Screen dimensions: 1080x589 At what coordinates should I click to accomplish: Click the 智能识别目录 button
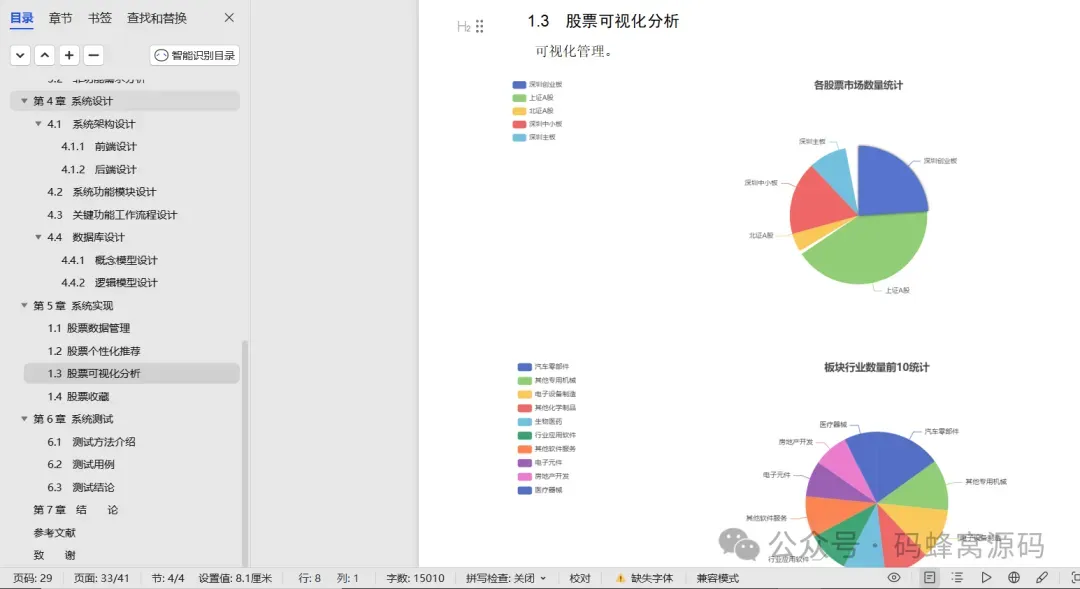195,55
